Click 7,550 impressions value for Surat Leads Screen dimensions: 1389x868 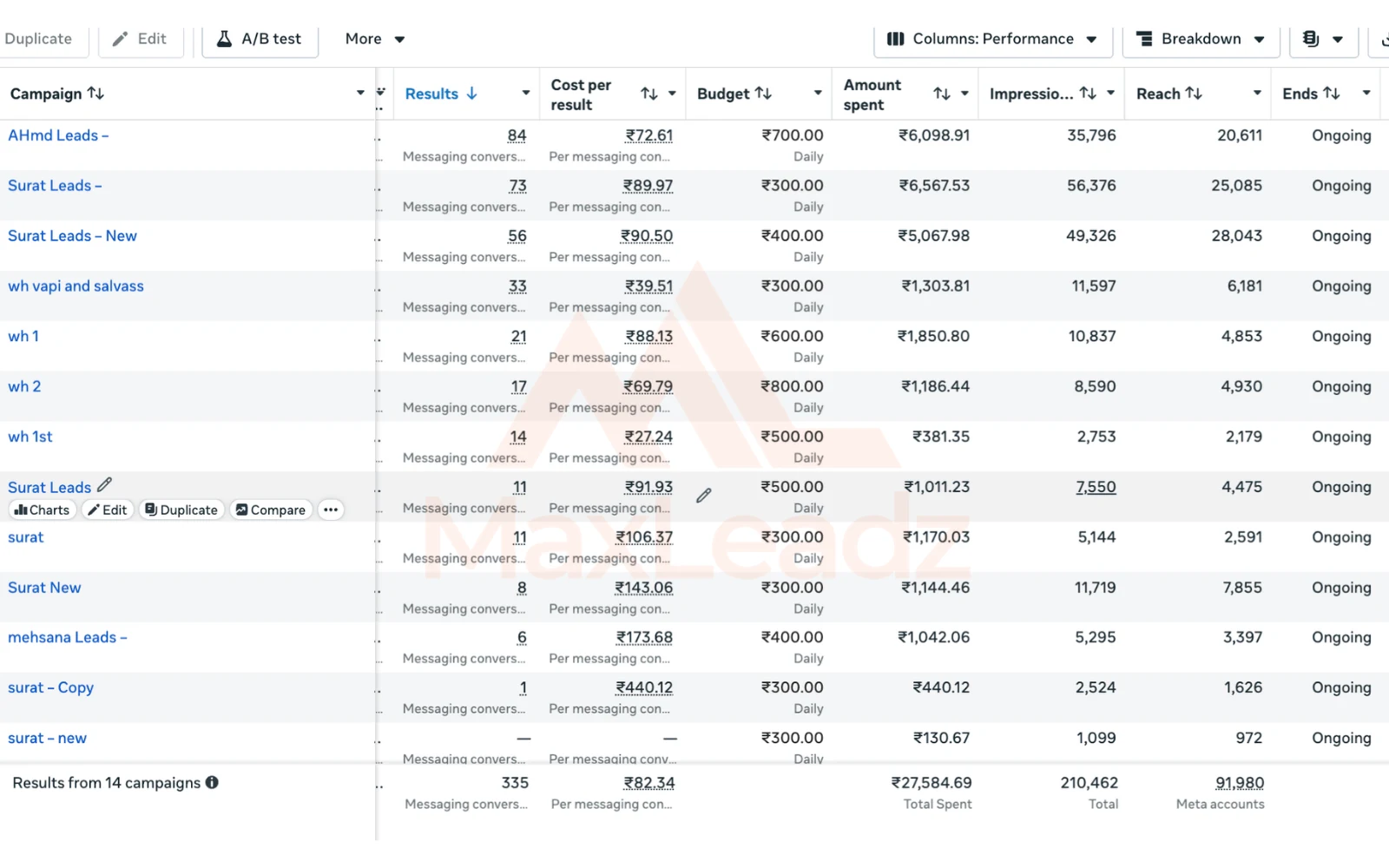[1096, 487]
